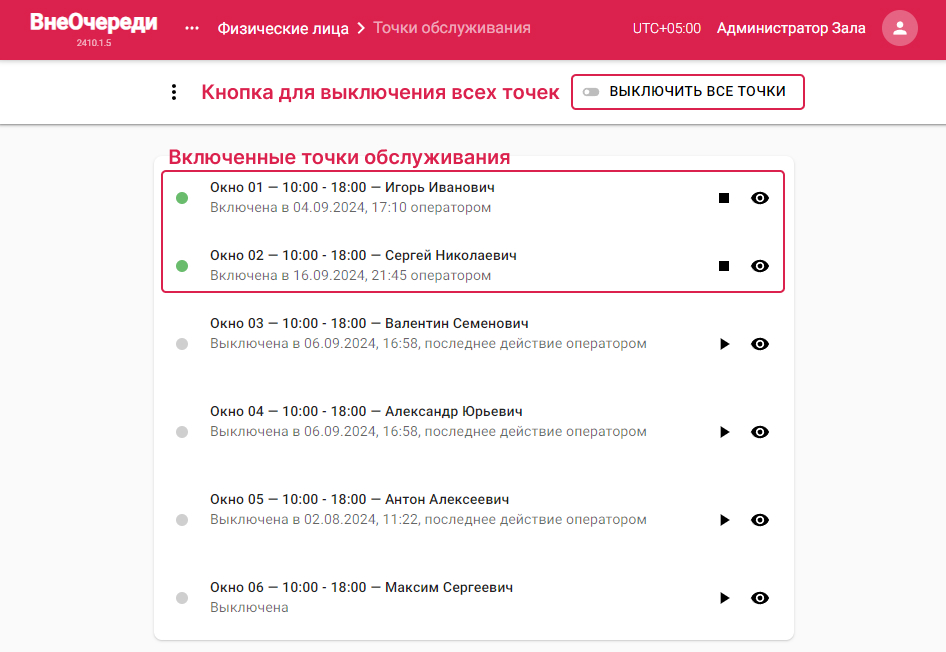Select Окно 06 Максим Сергеевич row
This screenshot has width=946, height=652.
(474, 597)
